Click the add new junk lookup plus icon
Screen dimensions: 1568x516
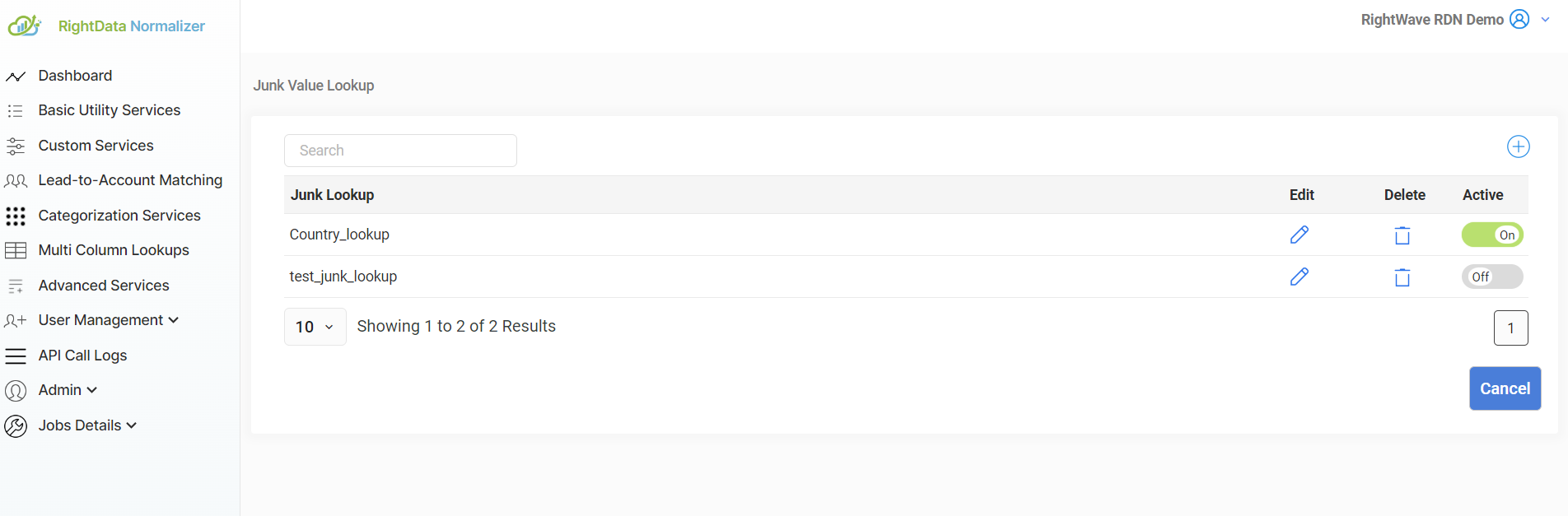point(1518,146)
